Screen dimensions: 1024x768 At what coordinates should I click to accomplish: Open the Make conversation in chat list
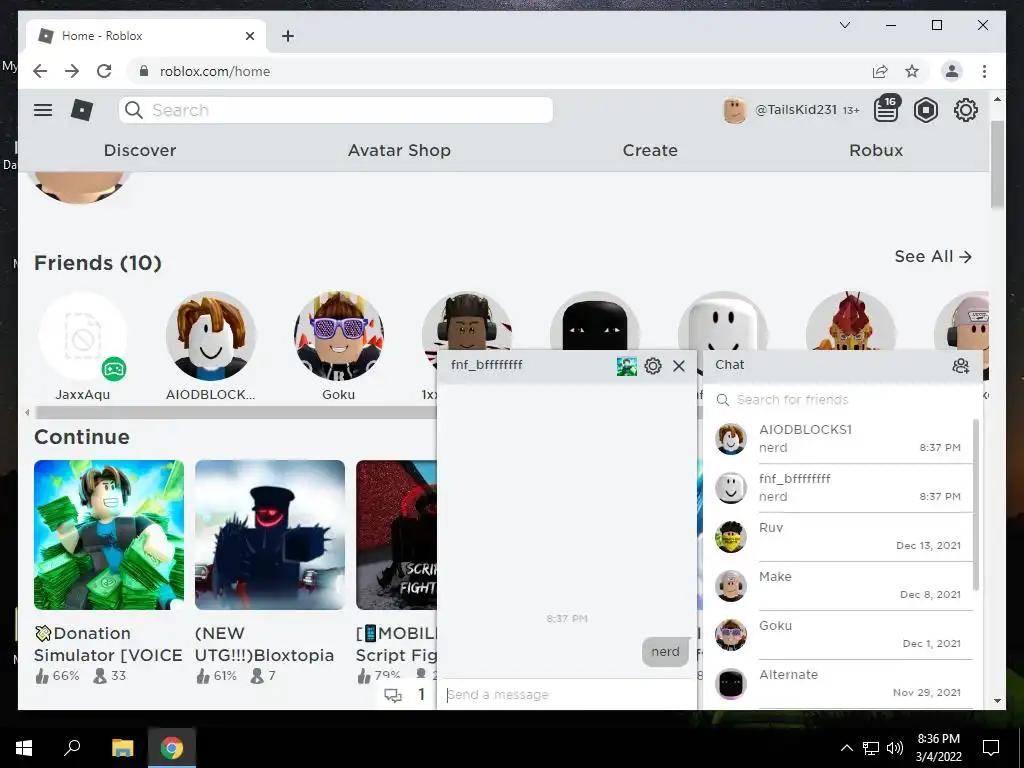[x=838, y=586]
